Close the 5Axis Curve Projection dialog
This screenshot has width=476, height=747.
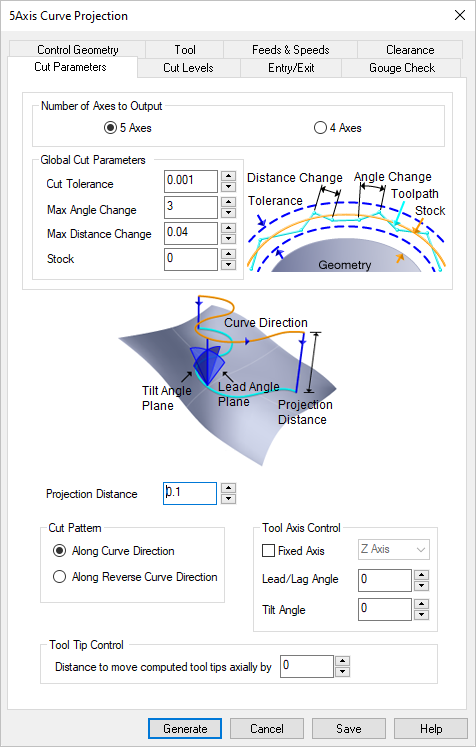pos(460,15)
